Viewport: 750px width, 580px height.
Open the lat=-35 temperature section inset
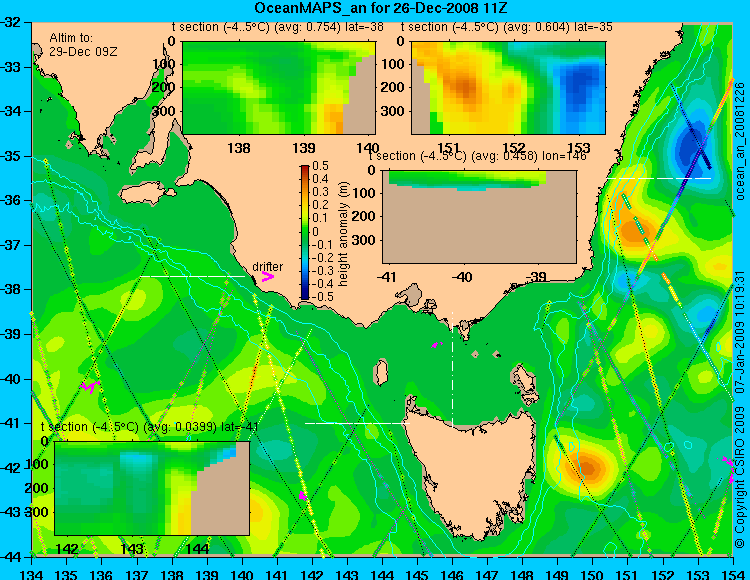click(508, 88)
